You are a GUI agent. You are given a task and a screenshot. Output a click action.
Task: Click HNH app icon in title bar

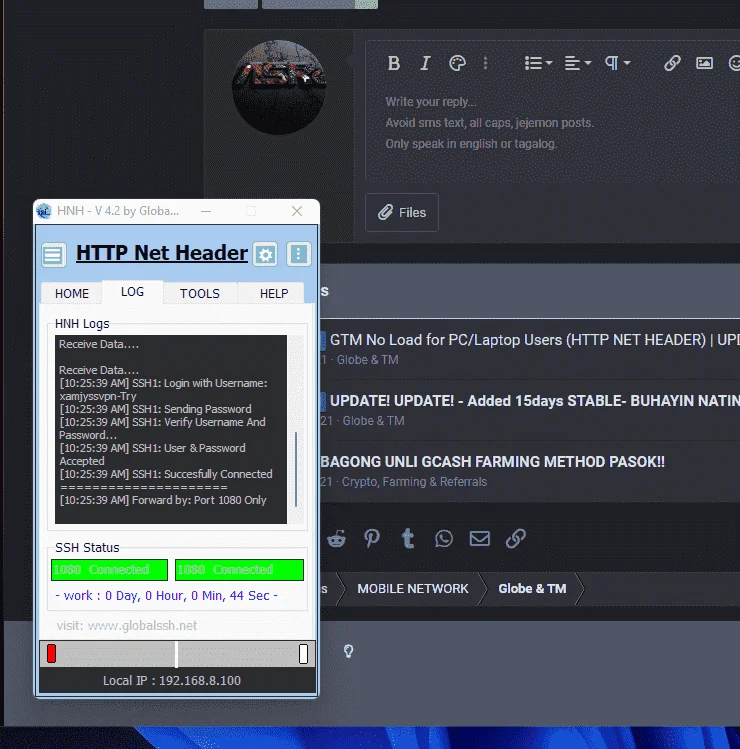44,211
